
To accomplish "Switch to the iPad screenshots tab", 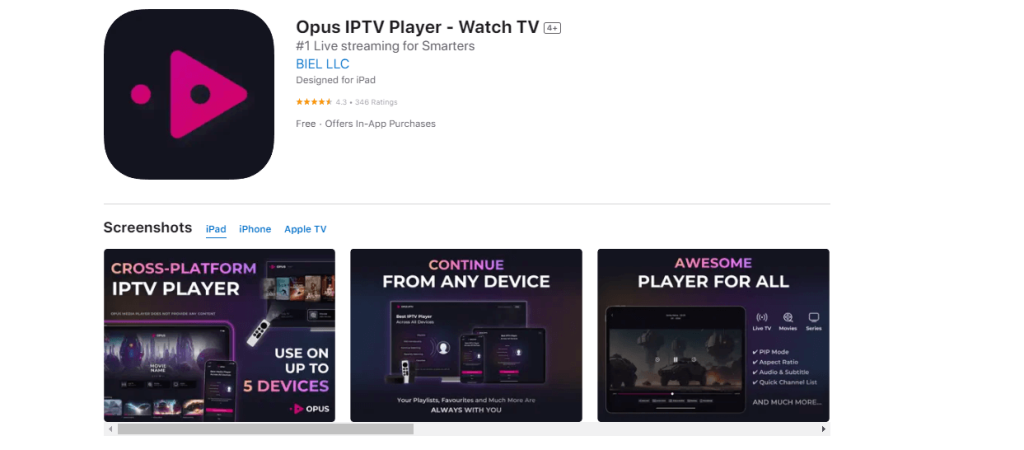I will (x=216, y=229).
